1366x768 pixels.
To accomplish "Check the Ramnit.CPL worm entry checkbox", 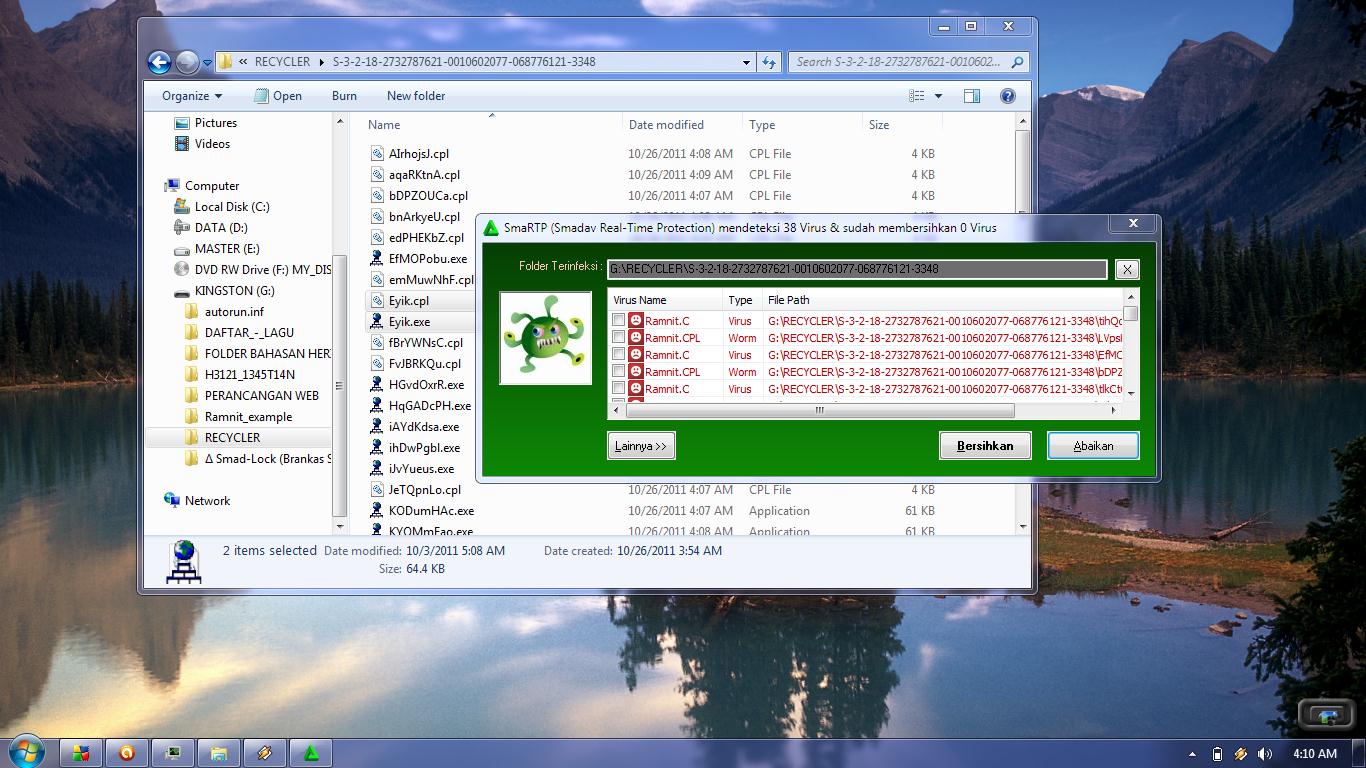I will point(618,338).
